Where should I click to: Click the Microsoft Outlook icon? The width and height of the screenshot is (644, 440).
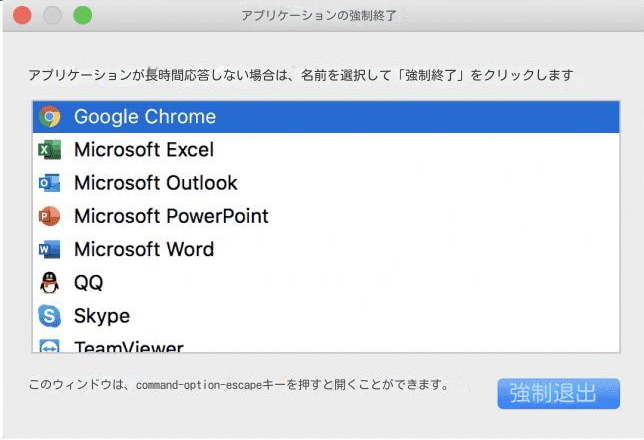[x=50, y=183]
